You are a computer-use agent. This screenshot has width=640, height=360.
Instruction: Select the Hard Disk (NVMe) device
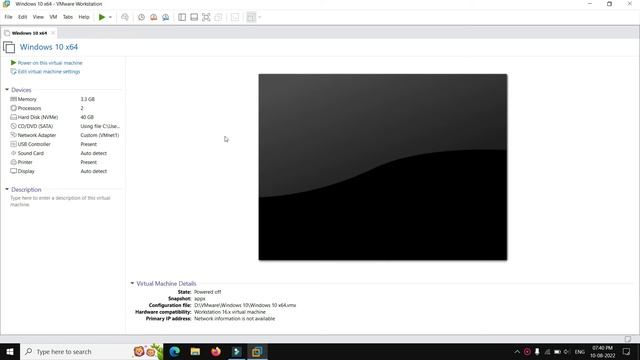click(64, 117)
